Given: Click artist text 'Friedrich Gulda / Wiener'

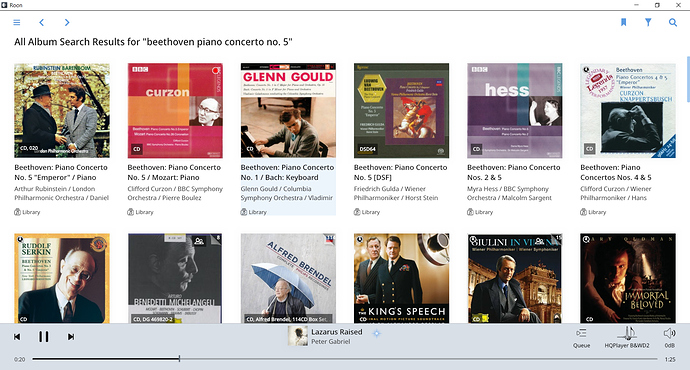Looking at the screenshot, I should (396, 193).
